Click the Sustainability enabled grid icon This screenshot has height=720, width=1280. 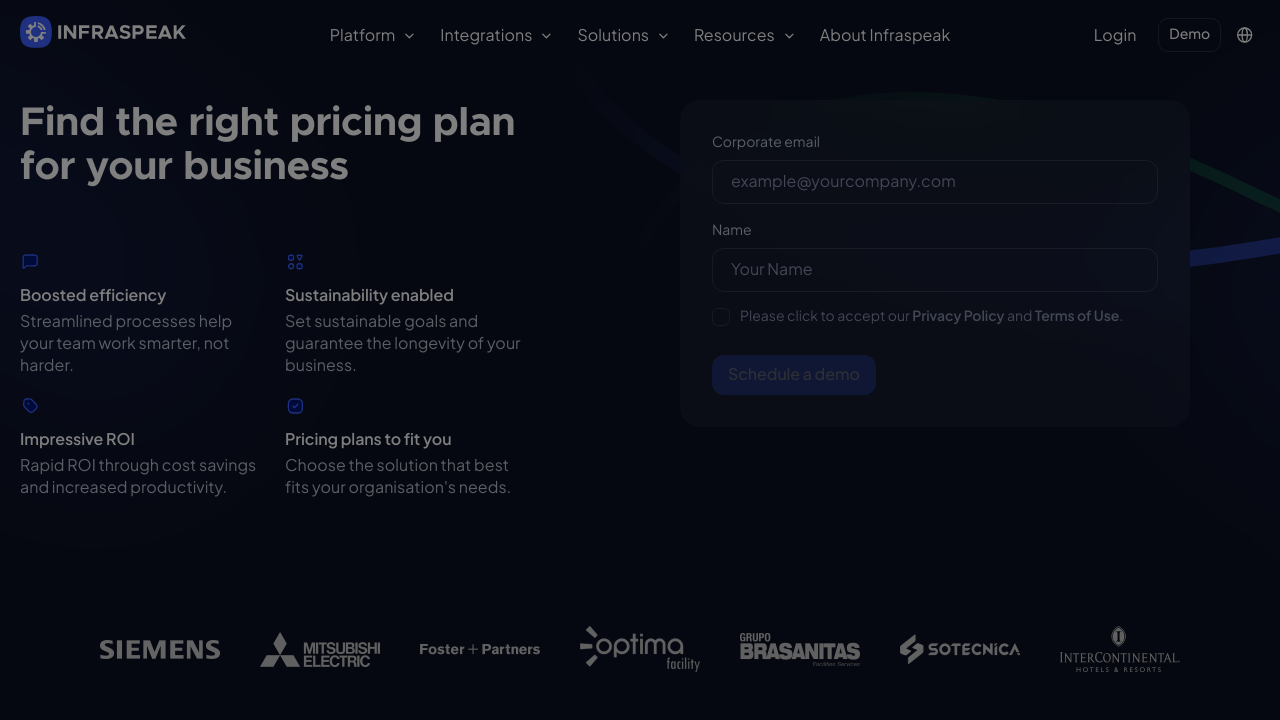(x=295, y=262)
